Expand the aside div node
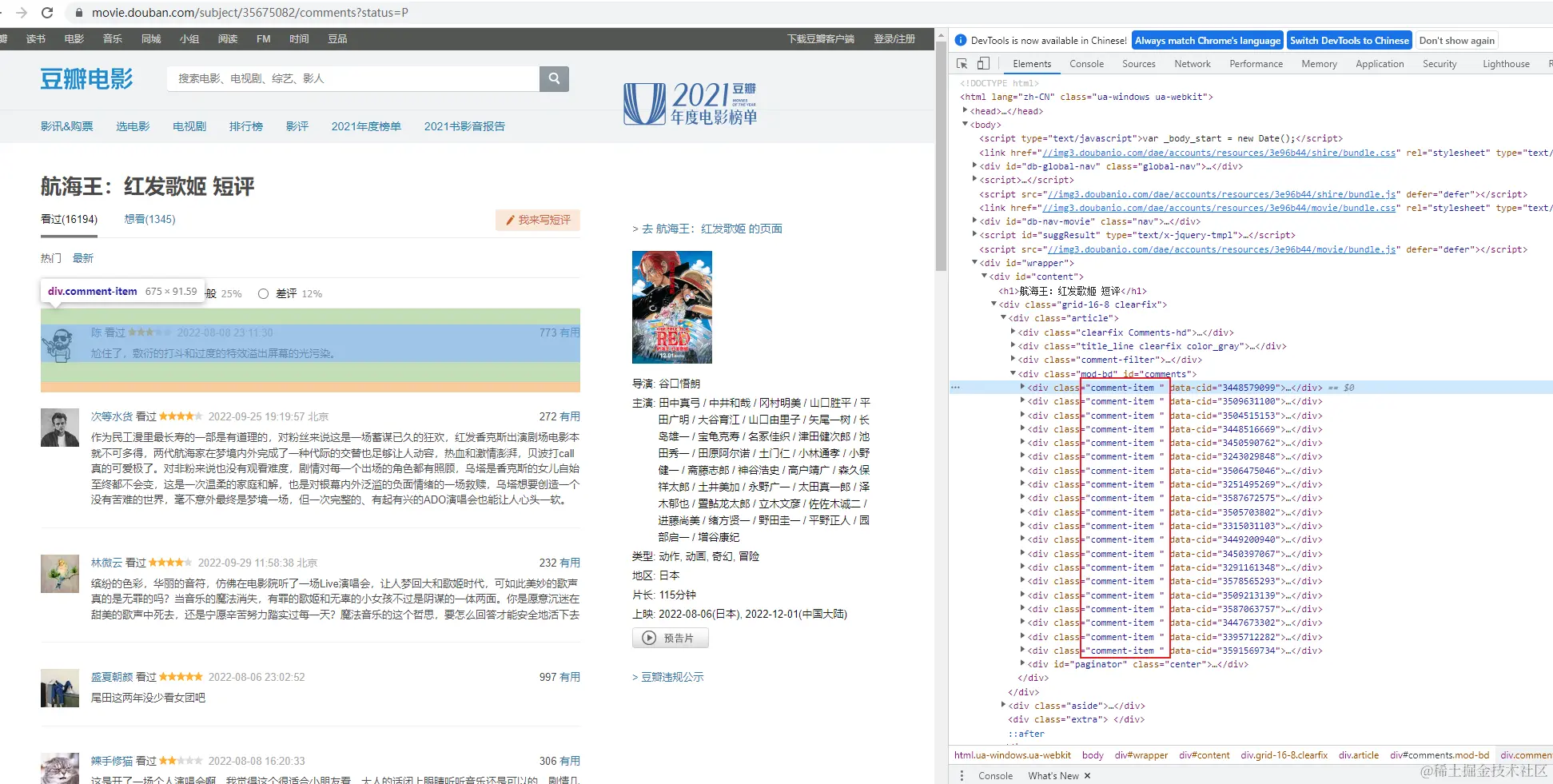 [x=1004, y=706]
